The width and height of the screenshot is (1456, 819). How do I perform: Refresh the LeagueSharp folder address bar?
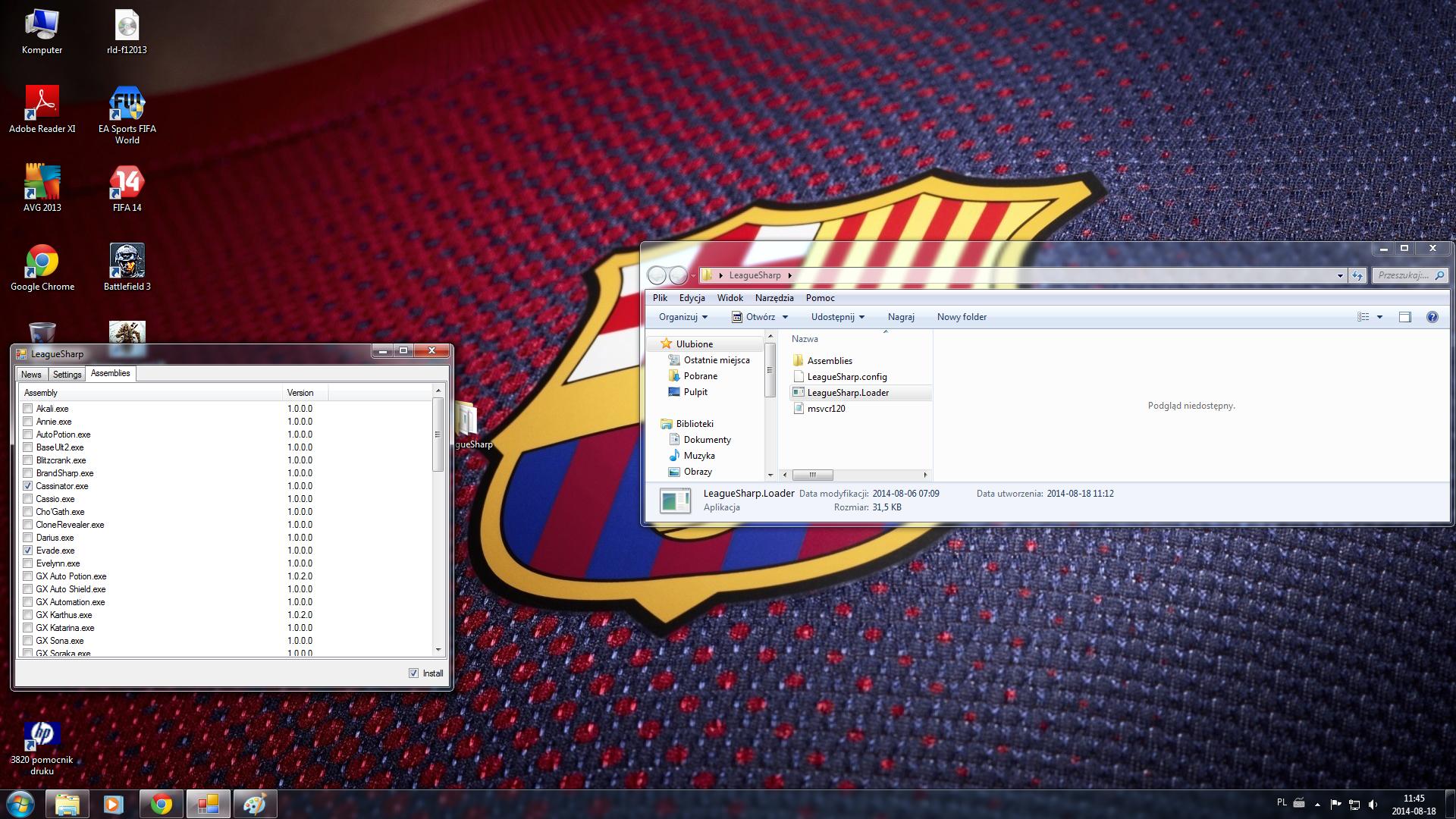pos(1357,275)
